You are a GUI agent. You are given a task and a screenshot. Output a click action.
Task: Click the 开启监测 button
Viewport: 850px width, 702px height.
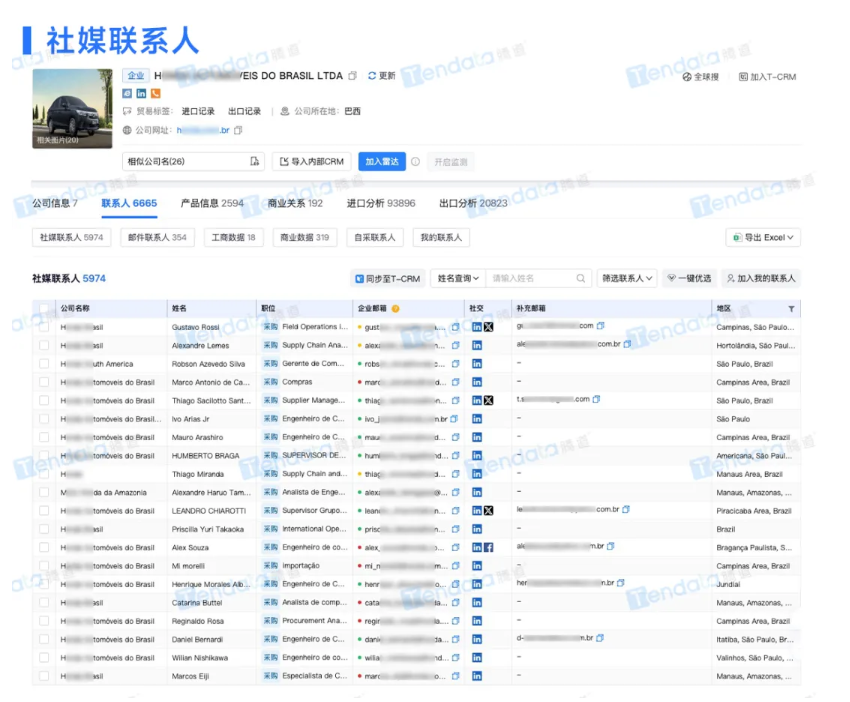pos(450,162)
